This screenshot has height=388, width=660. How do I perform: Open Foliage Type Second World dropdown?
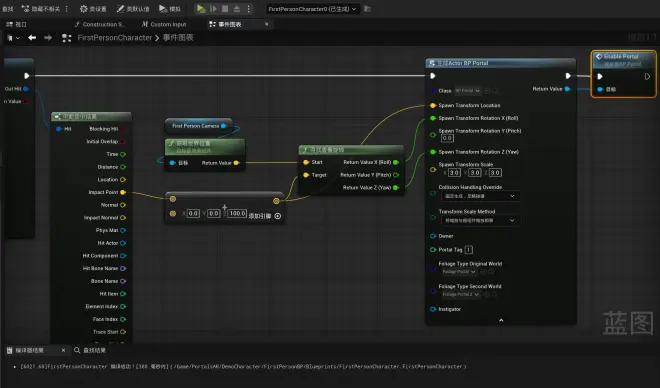point(462,294)
